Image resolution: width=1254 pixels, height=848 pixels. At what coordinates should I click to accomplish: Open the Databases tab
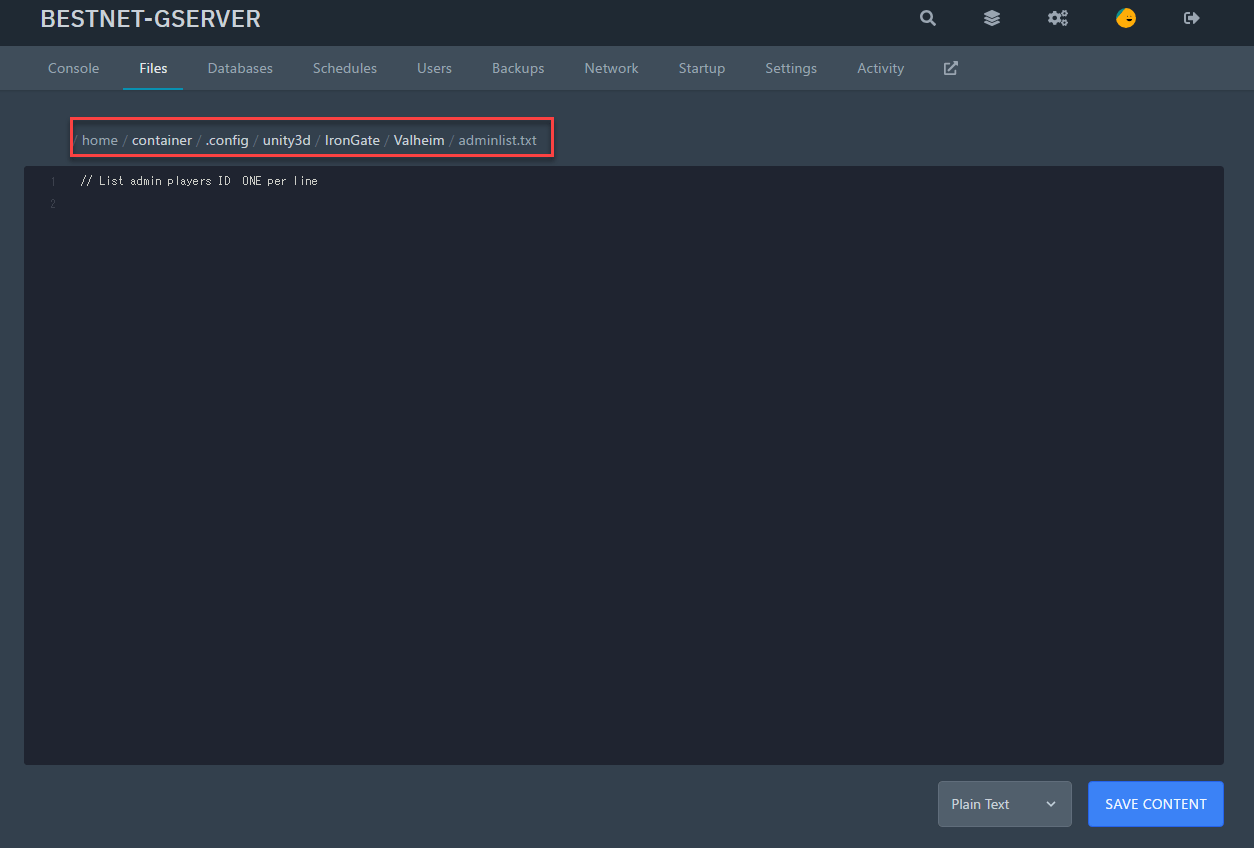[x=240, y=68]
